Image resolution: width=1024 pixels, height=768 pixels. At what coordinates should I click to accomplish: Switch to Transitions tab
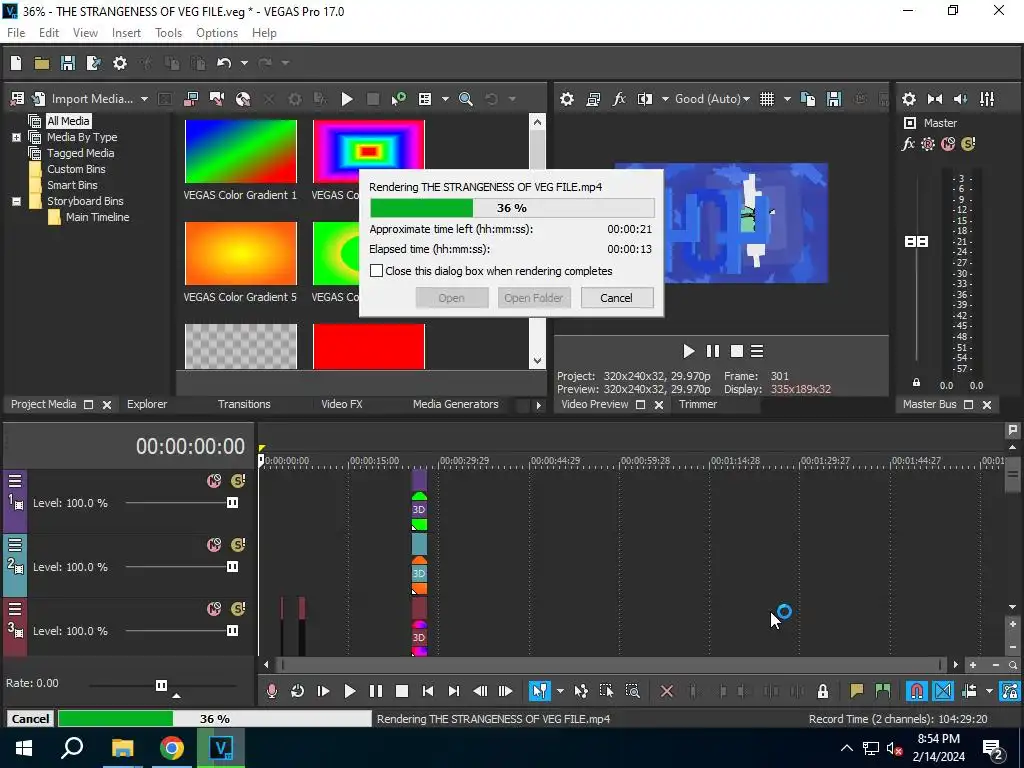tap(244, 404)
